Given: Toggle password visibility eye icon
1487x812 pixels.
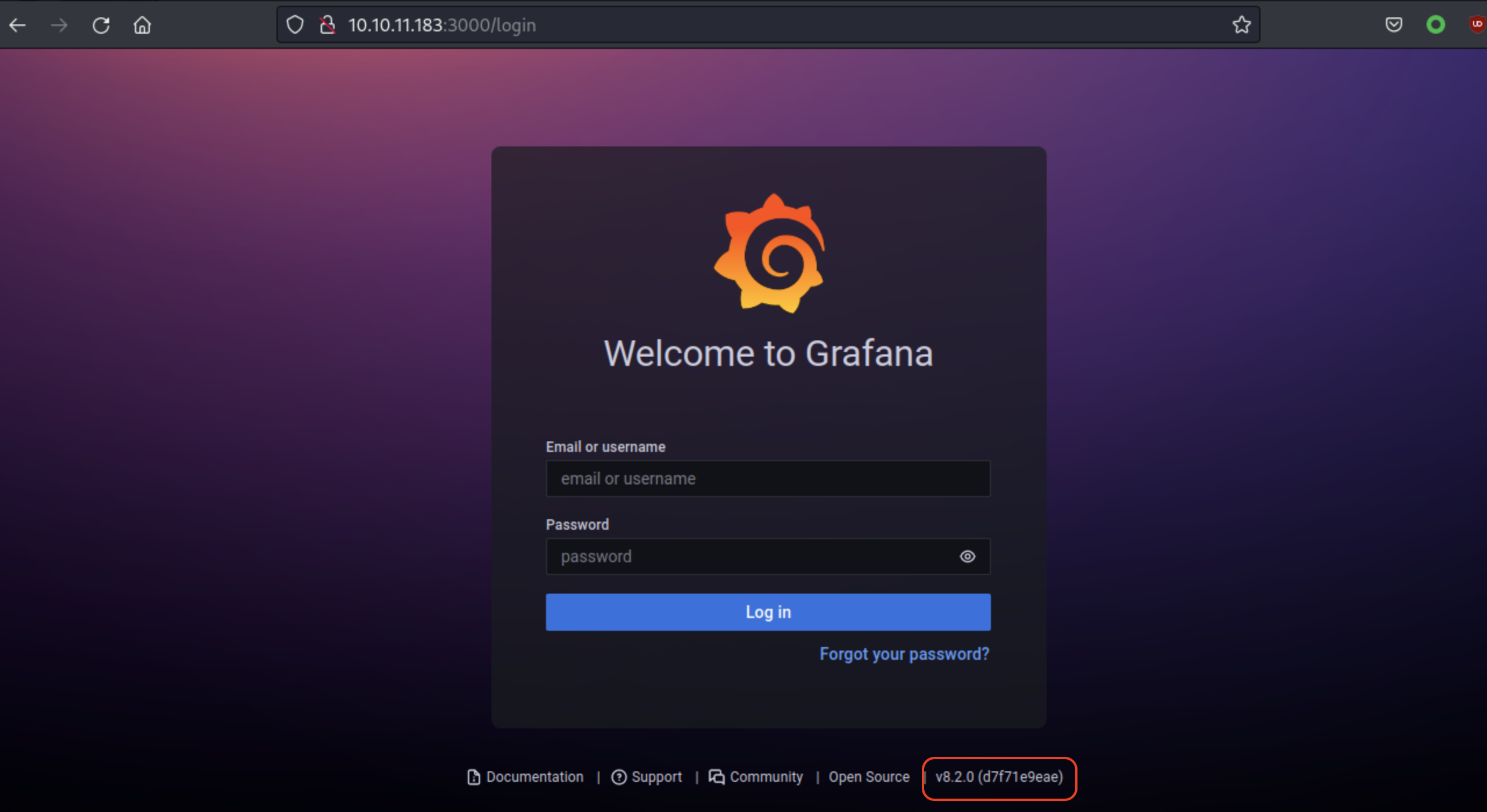Looking at the screenshot, I should tap(967, 556).
